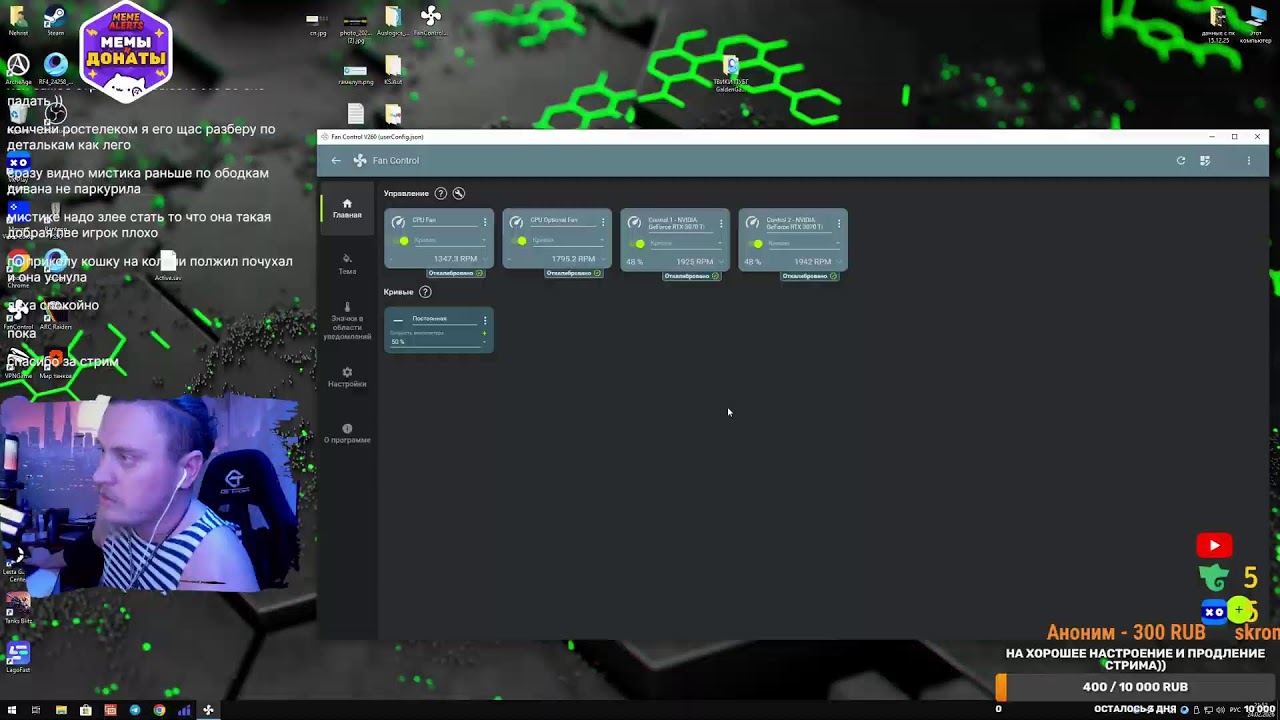Open Task View on the taskbar

click(36, 710)
